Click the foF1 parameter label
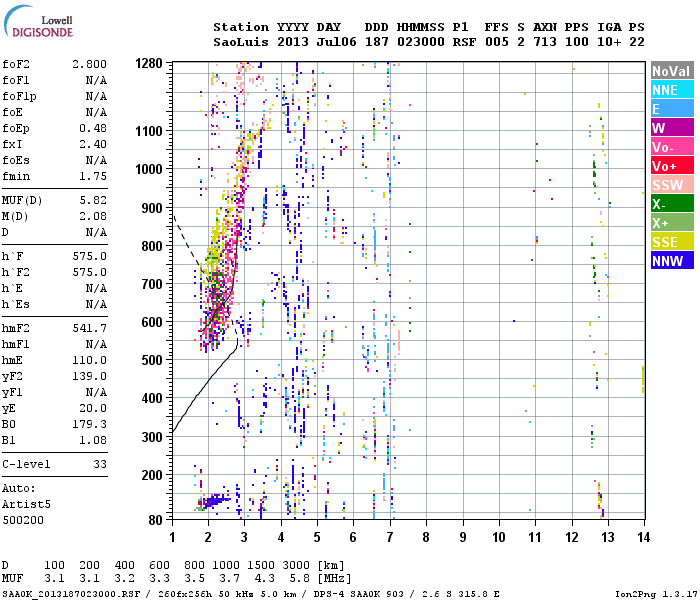 (16, 80)
